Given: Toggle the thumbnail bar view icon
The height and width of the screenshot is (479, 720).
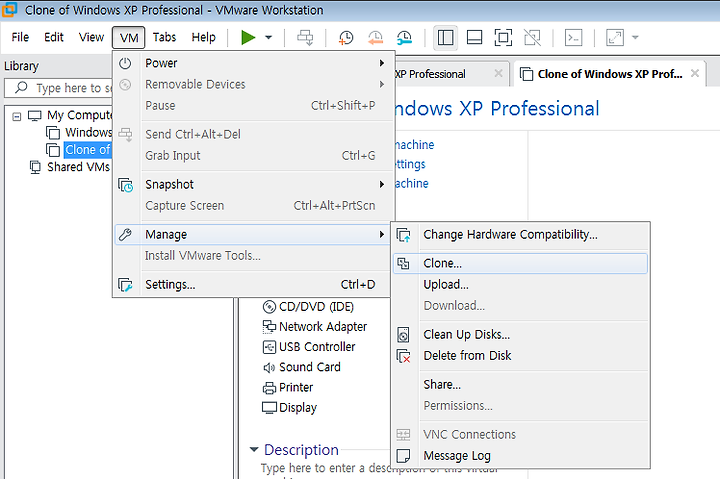Looking at the screenshot, I should click(x=474, y=38).
